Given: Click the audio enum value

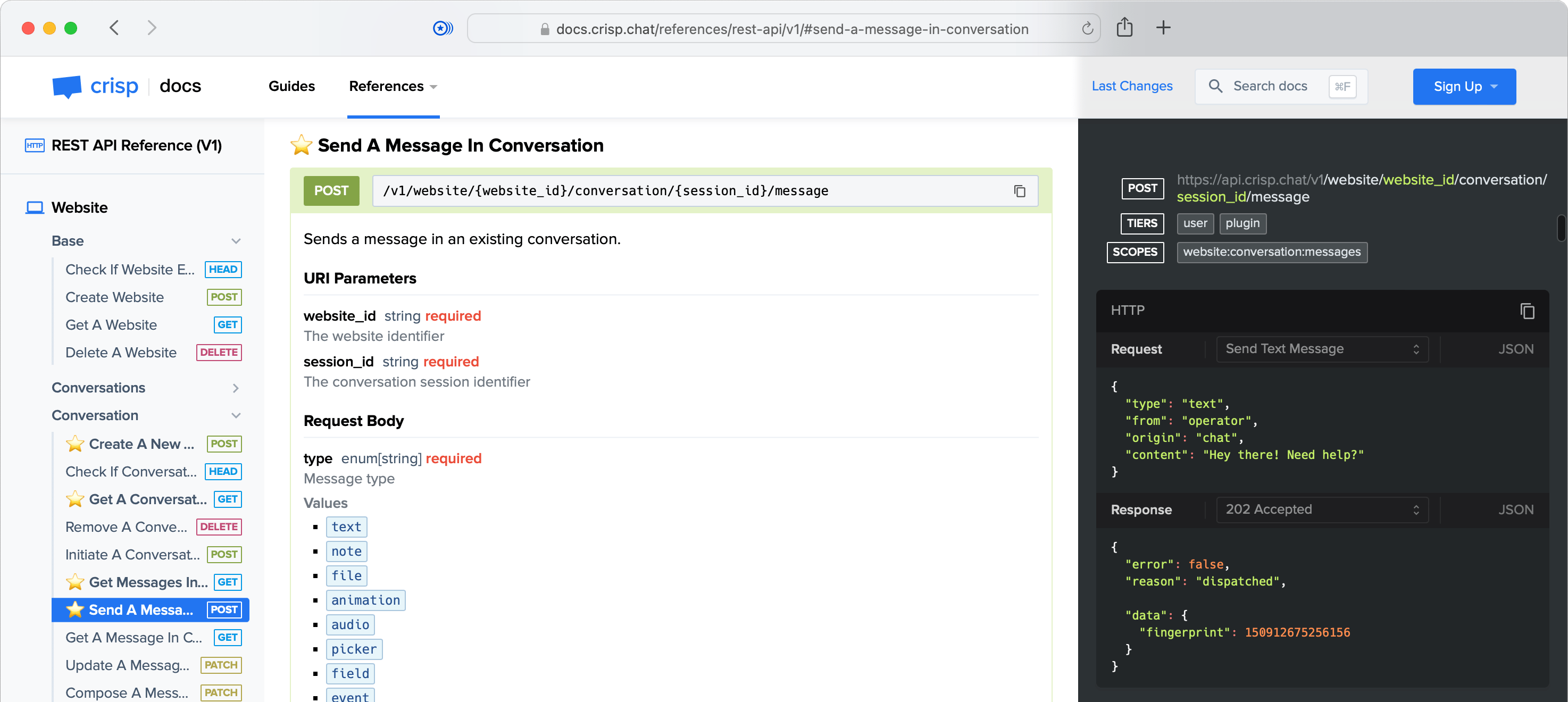Looking at the screenshot, I should [350, 625].
